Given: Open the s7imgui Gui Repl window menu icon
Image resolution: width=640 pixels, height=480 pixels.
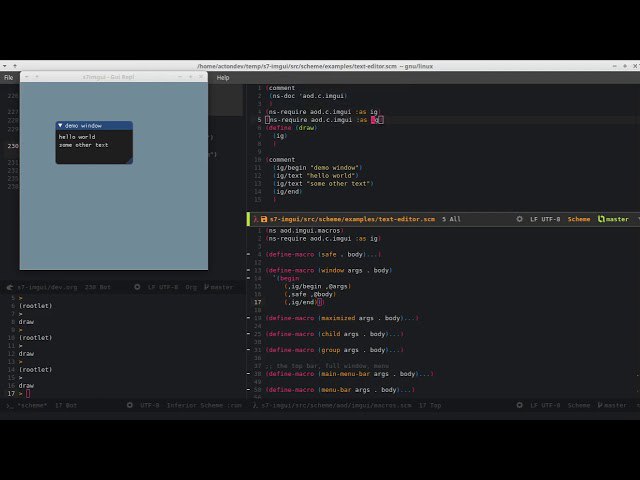Looking at the screenshot, I should tap(27, 76).
